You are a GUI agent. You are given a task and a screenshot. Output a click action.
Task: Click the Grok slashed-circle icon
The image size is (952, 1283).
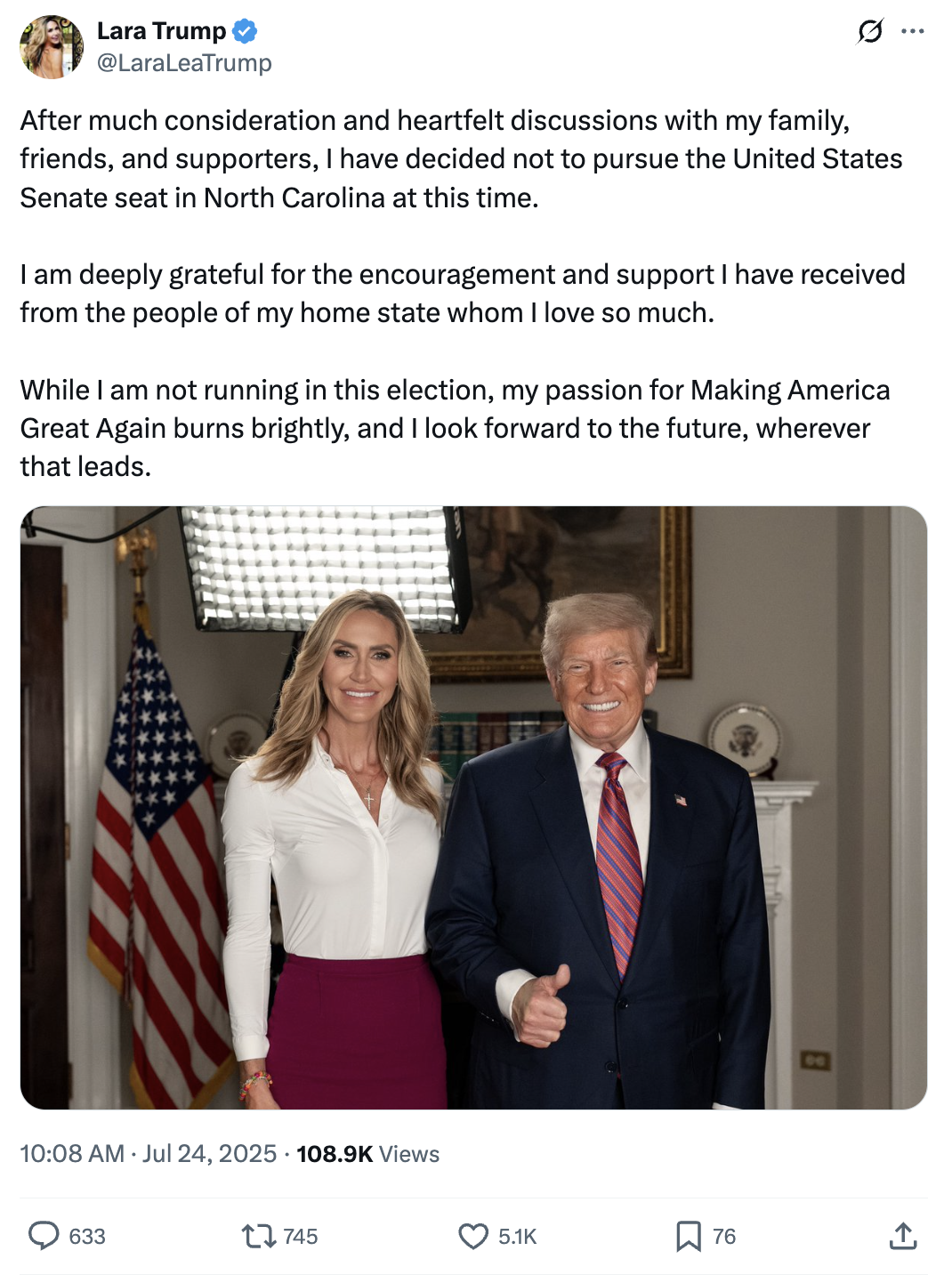click(870, 31)
